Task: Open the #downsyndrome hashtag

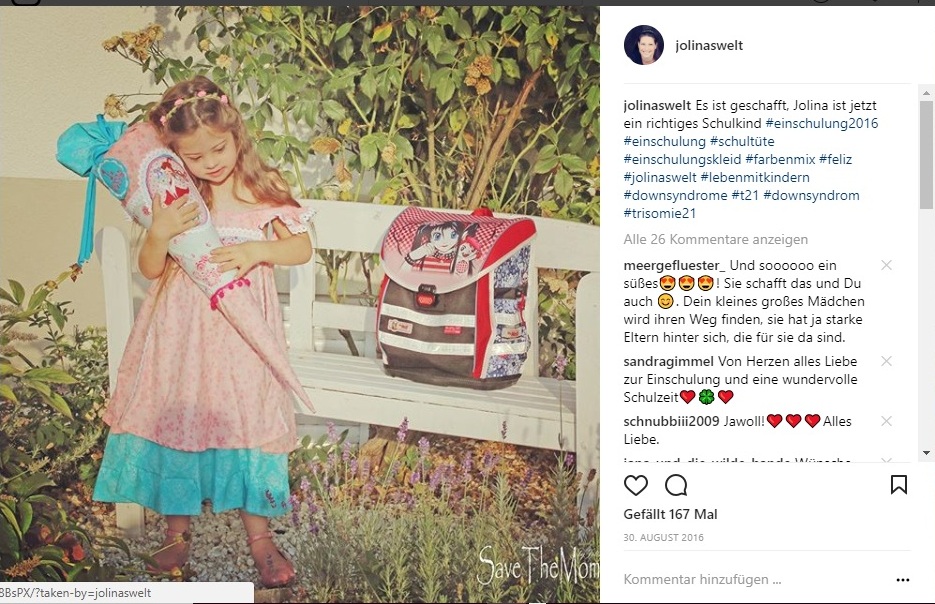Action: 675,195
